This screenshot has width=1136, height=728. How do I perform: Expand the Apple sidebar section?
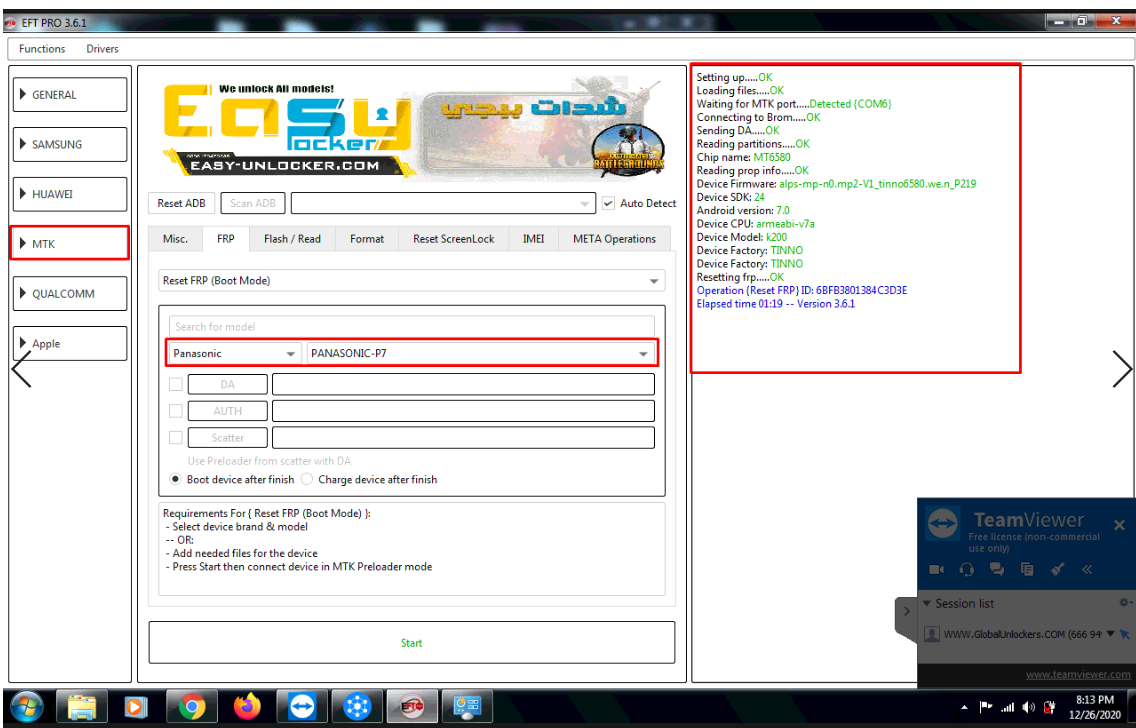coord(70,343)
